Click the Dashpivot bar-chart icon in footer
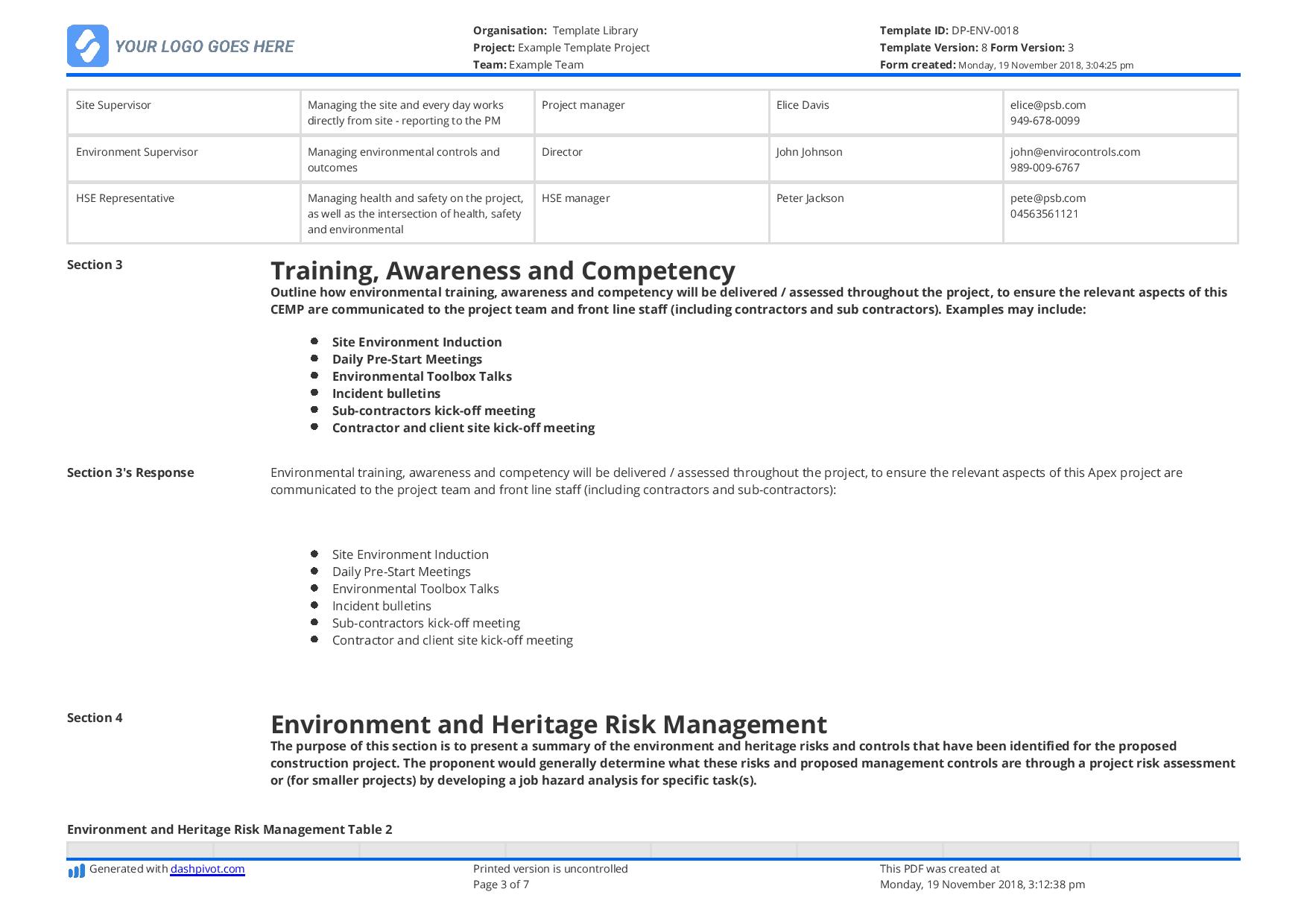Screen dimensions: 1307x924 [x=76, y=870]
